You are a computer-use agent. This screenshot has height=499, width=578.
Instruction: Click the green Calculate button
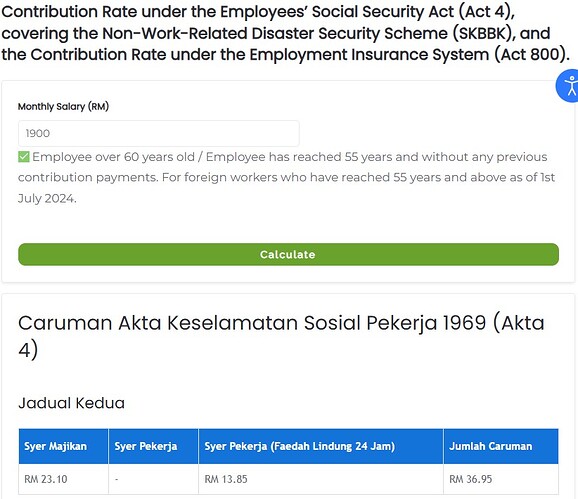288,254
